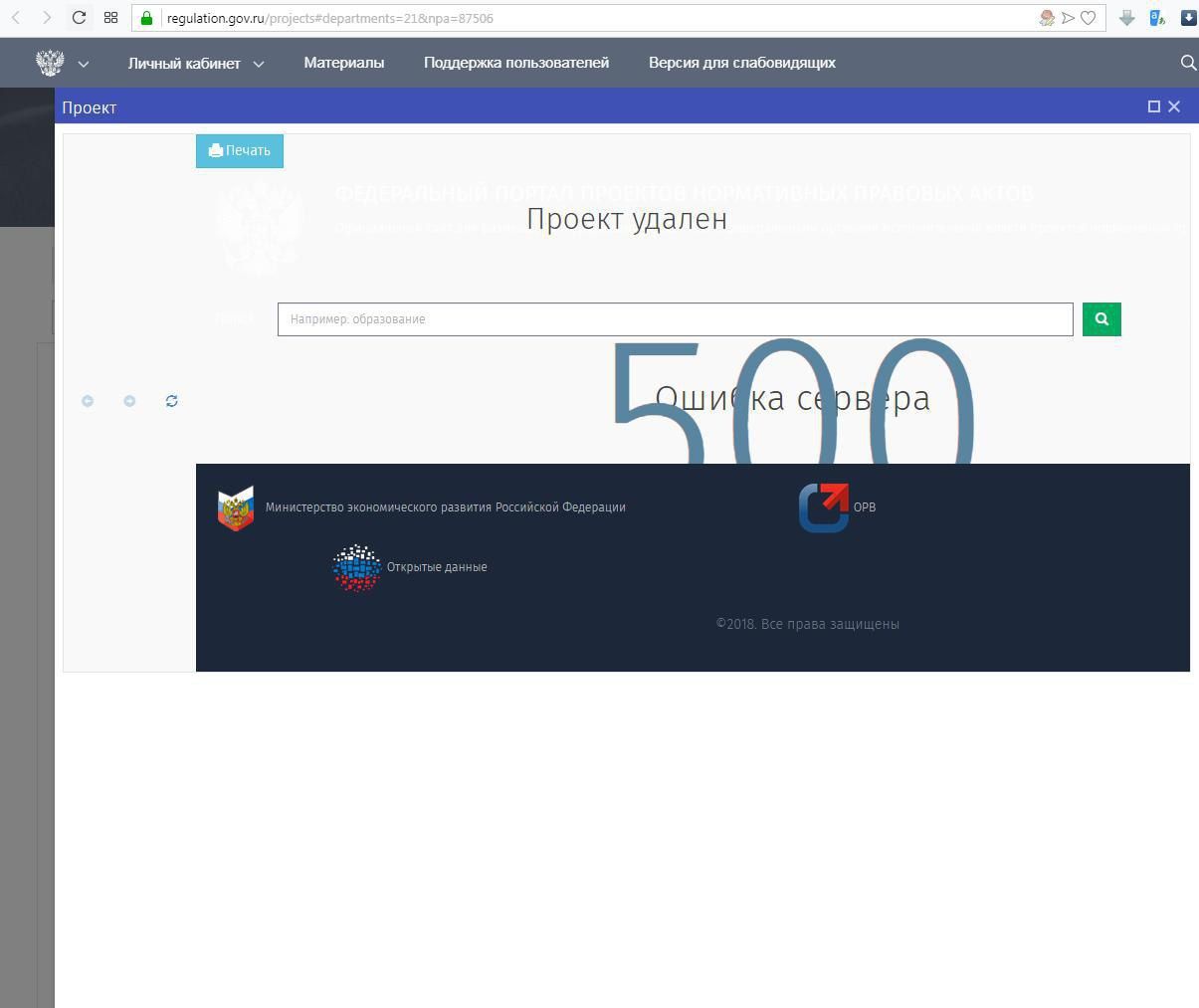This screenshot has height=1008, width=1199.
Task: Click the Печать button
Action: click(240, 151)
